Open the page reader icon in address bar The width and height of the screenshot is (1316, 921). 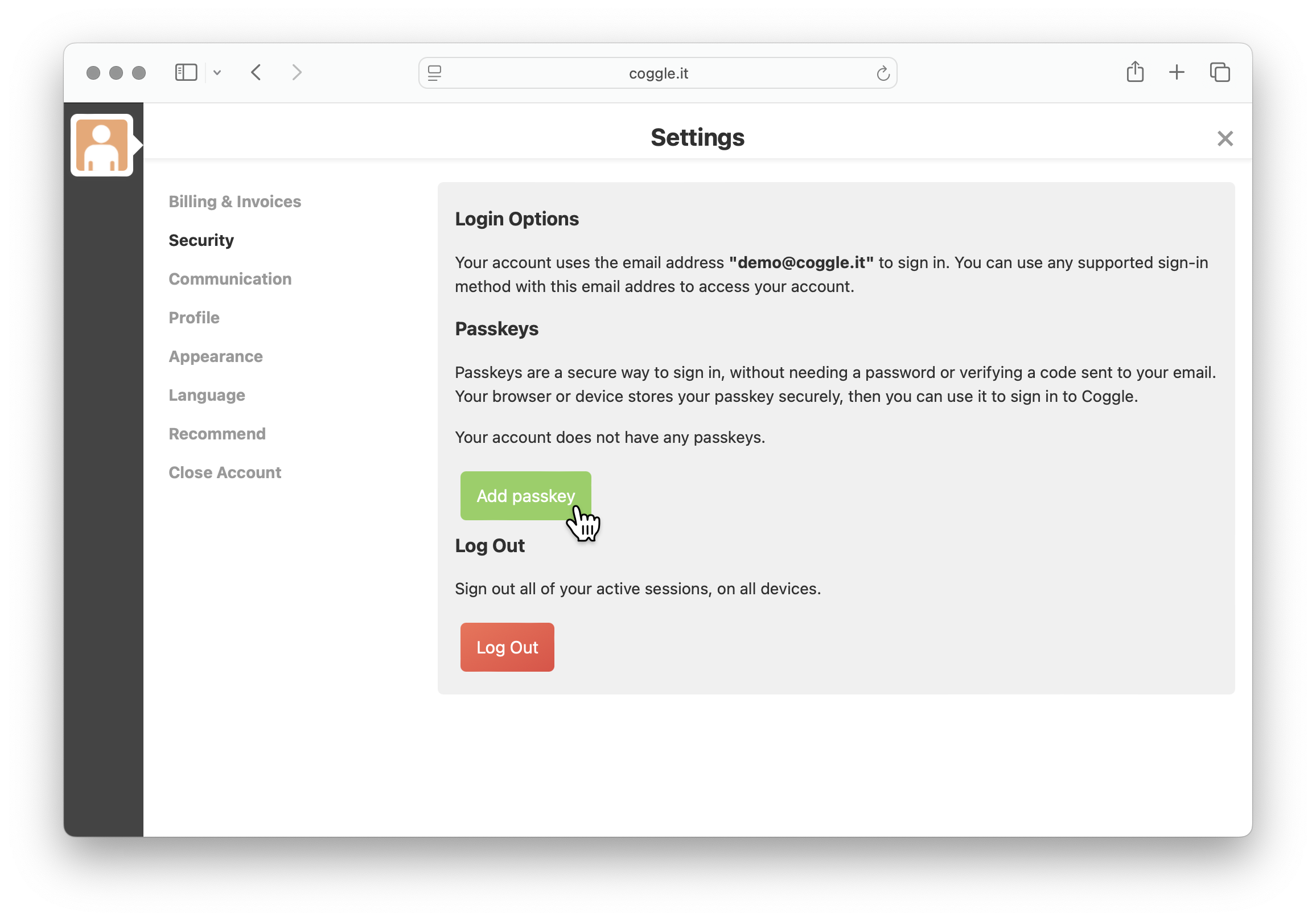pyautogui.click(x=434, y=73)
